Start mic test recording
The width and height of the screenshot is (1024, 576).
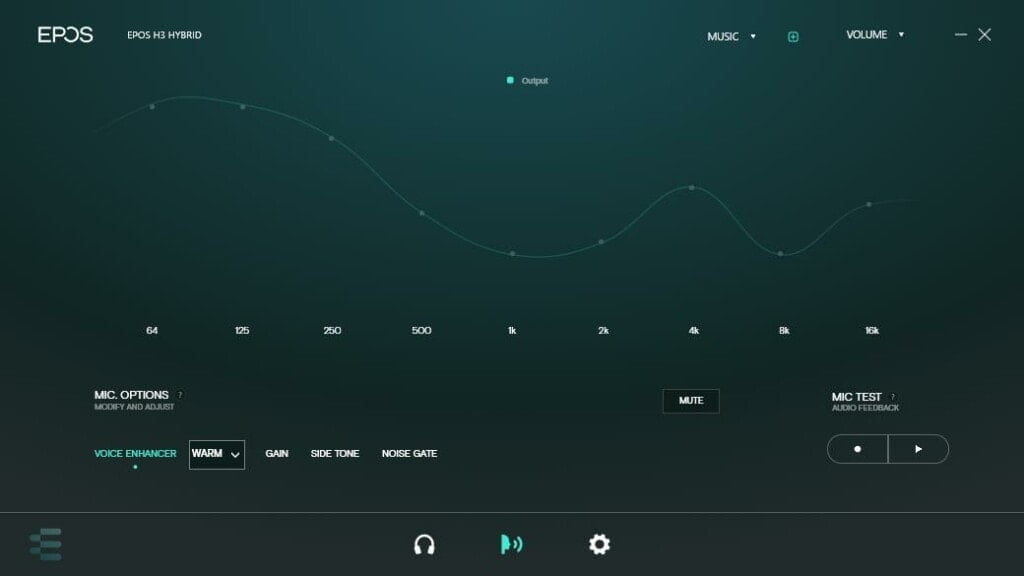857,449
